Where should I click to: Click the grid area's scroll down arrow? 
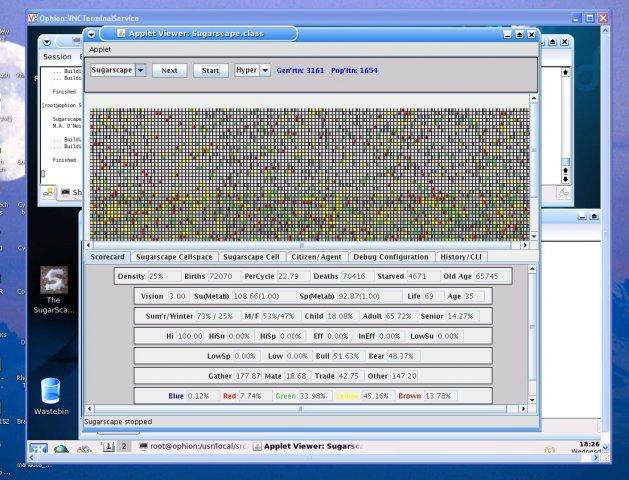[x=534, y=236]
